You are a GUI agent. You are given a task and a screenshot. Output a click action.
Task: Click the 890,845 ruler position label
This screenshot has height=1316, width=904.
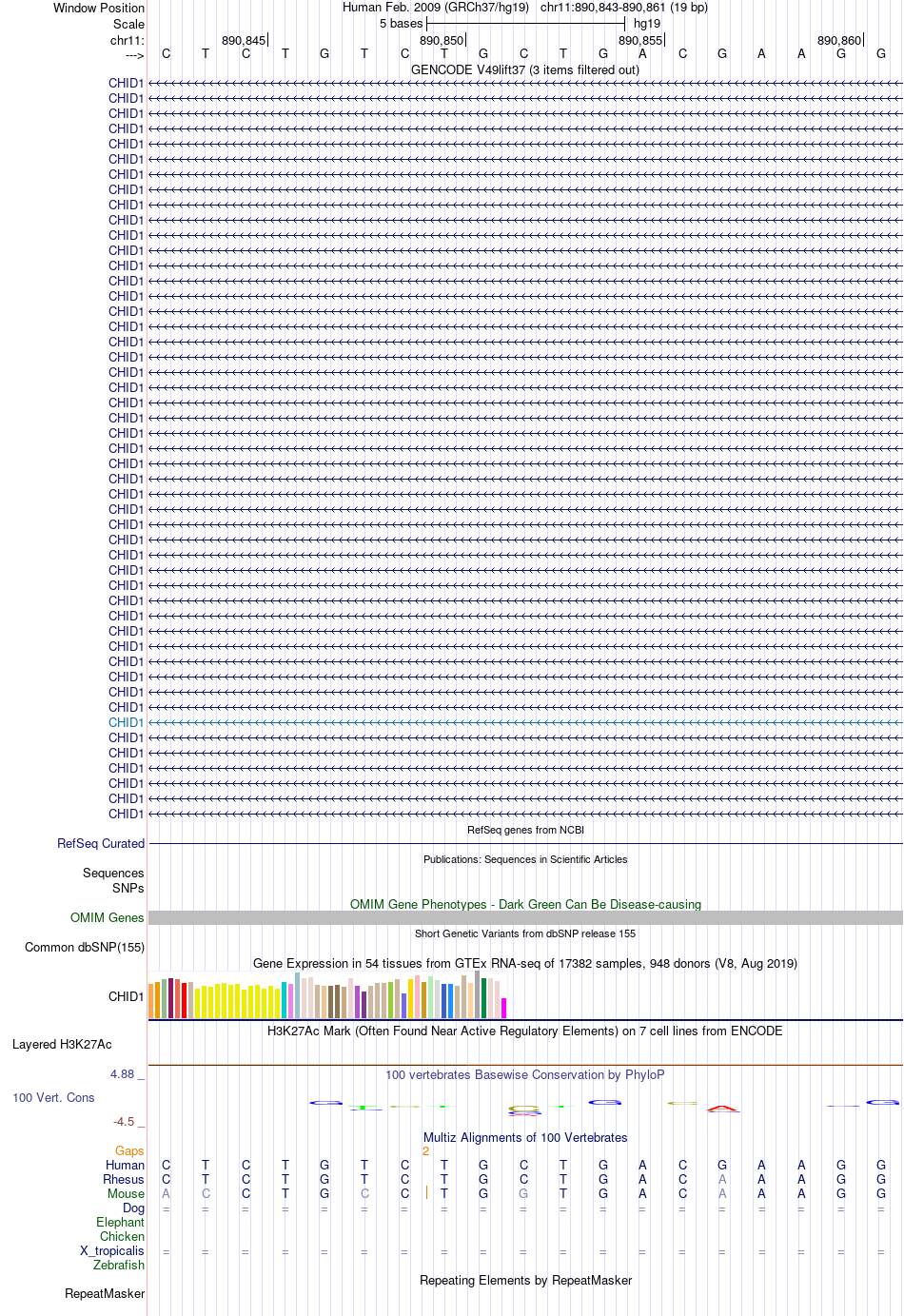click(244, 40)
